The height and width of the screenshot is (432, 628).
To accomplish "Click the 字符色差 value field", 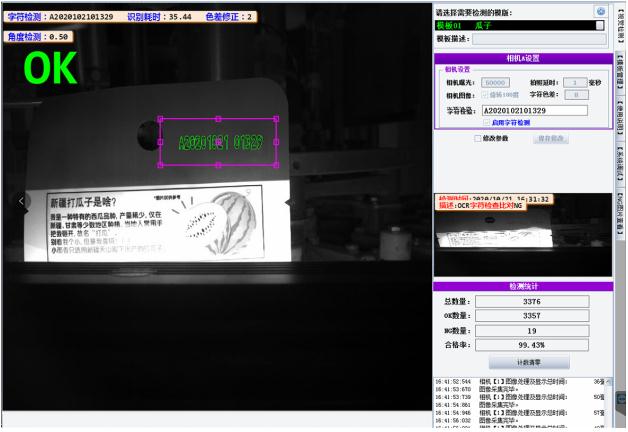I will tap(576, 95).
